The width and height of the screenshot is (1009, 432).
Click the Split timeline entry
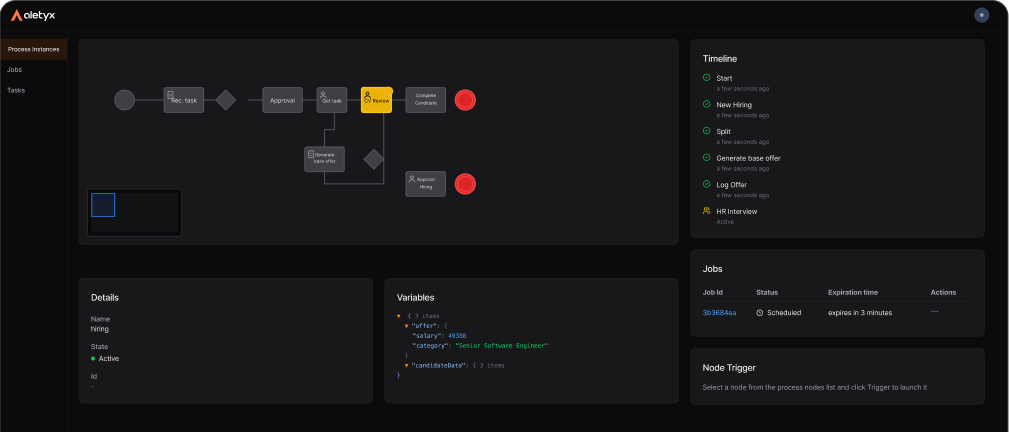[x=723, y=131]
